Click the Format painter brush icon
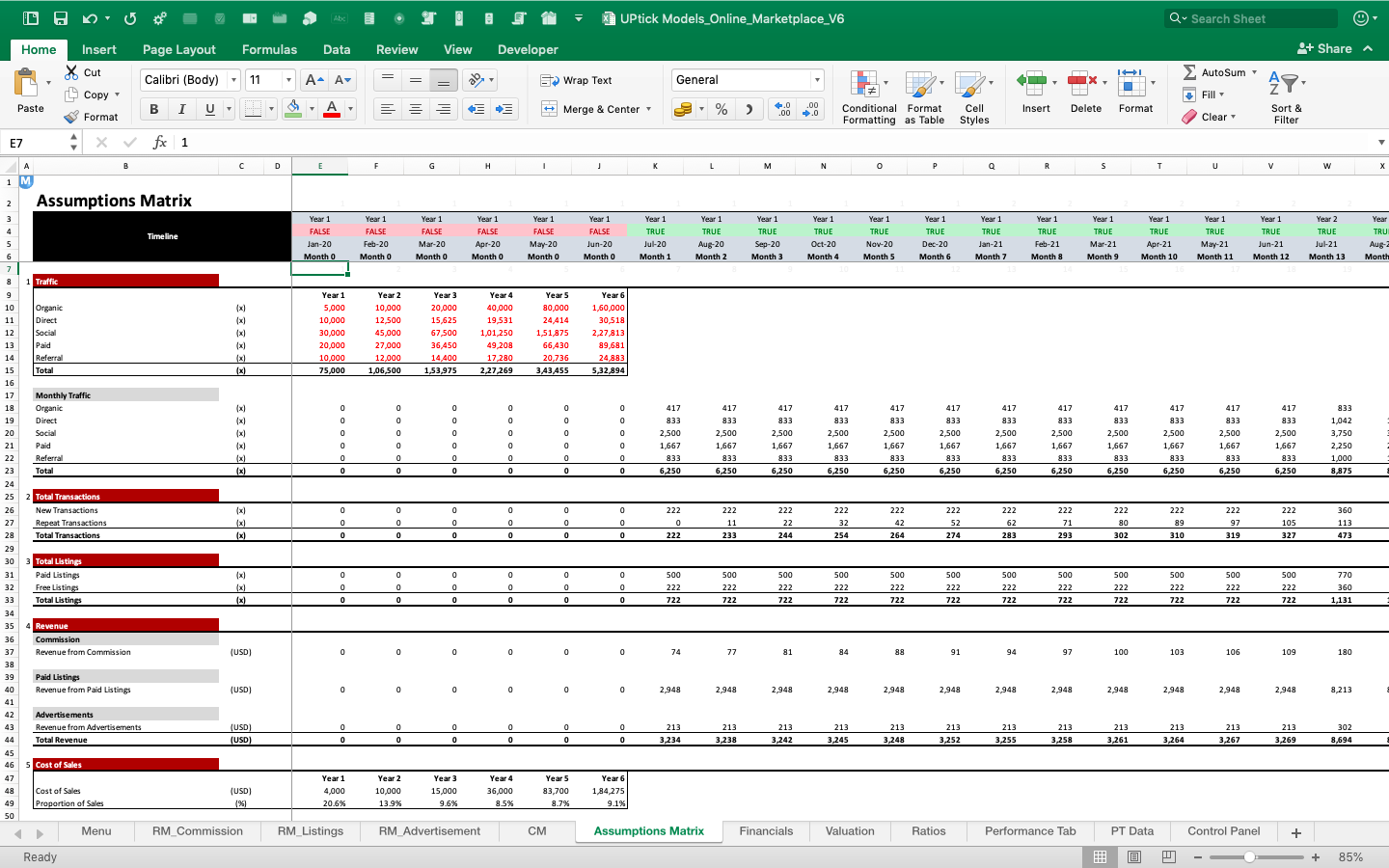This screenshot has width=1389, height=868. pyautogui.click(x=71, y=117)
